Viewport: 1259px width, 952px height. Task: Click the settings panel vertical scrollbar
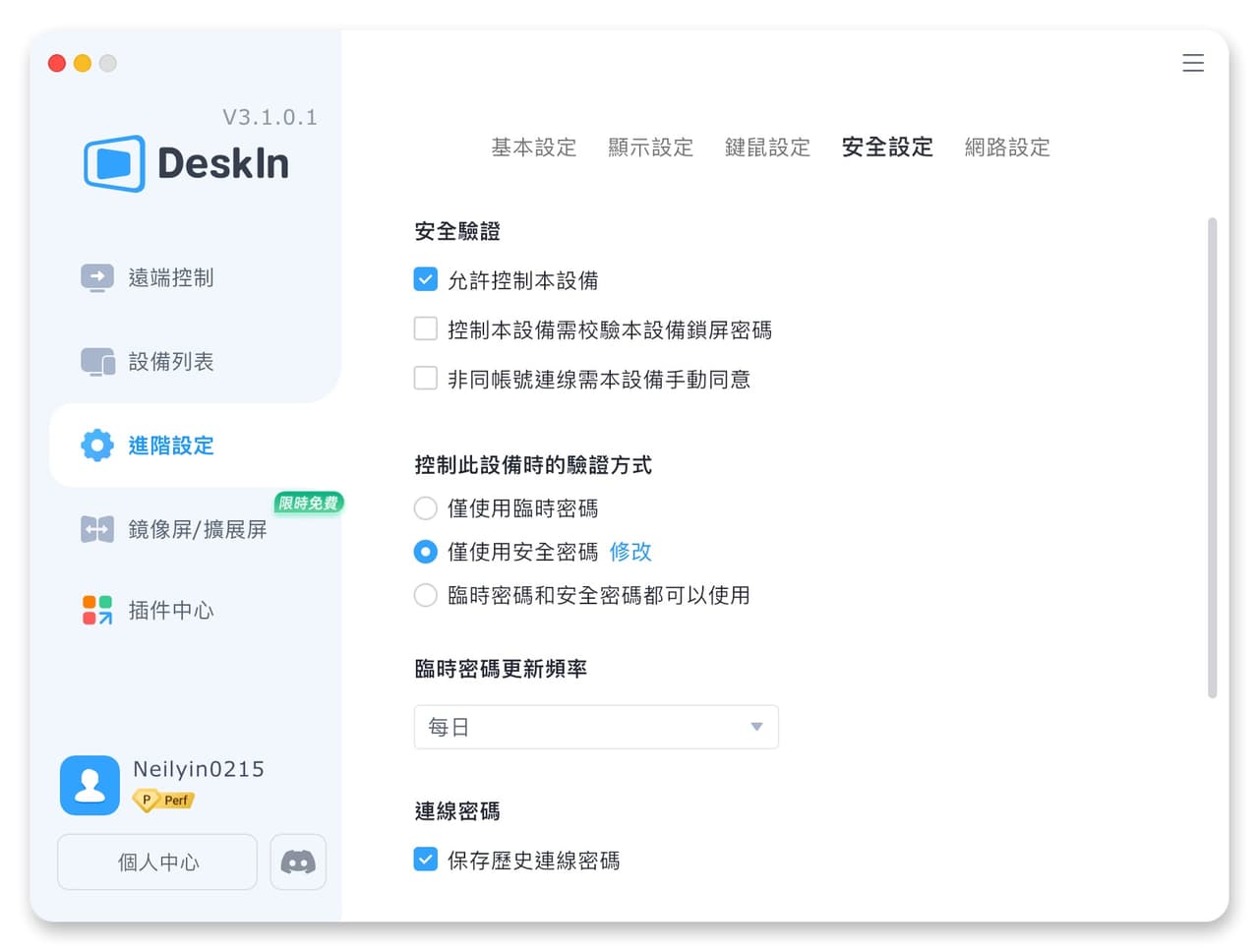tap(1212, 457)
